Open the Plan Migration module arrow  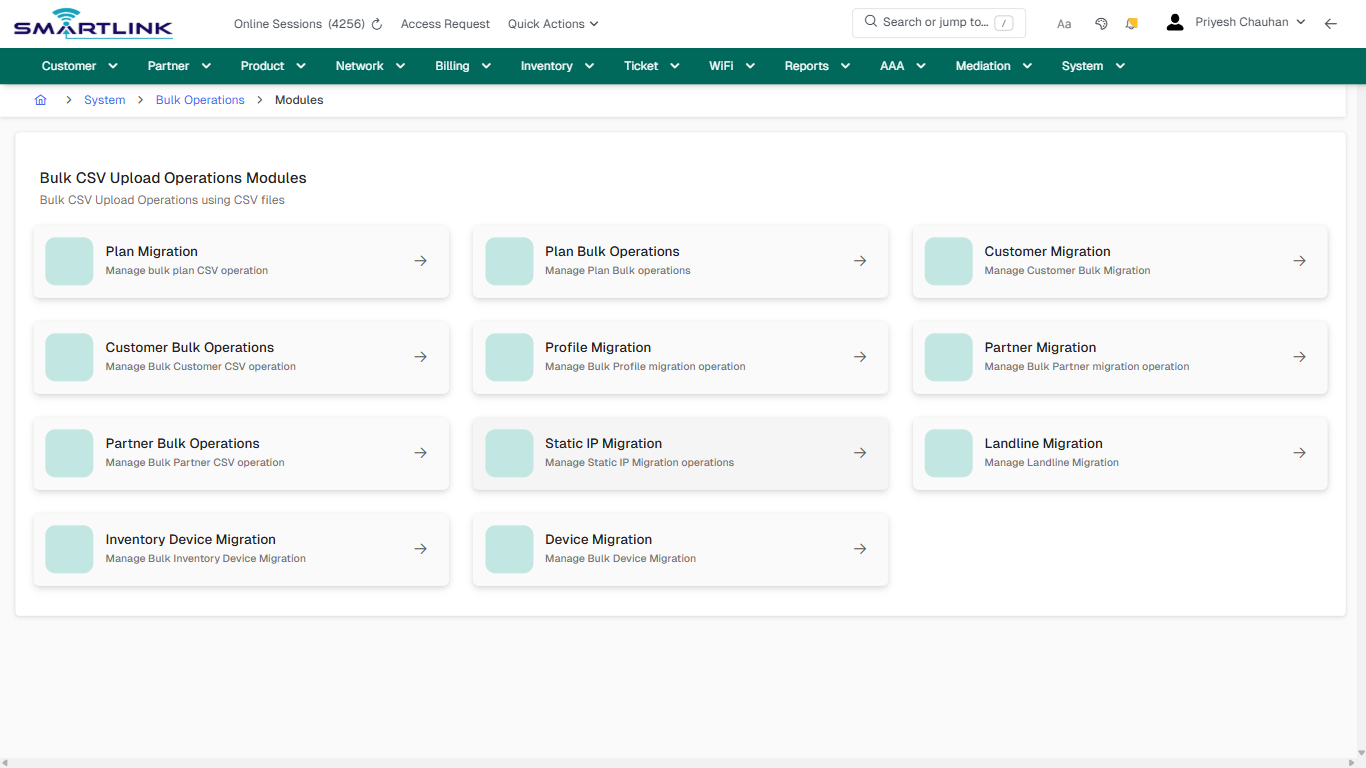420,260
